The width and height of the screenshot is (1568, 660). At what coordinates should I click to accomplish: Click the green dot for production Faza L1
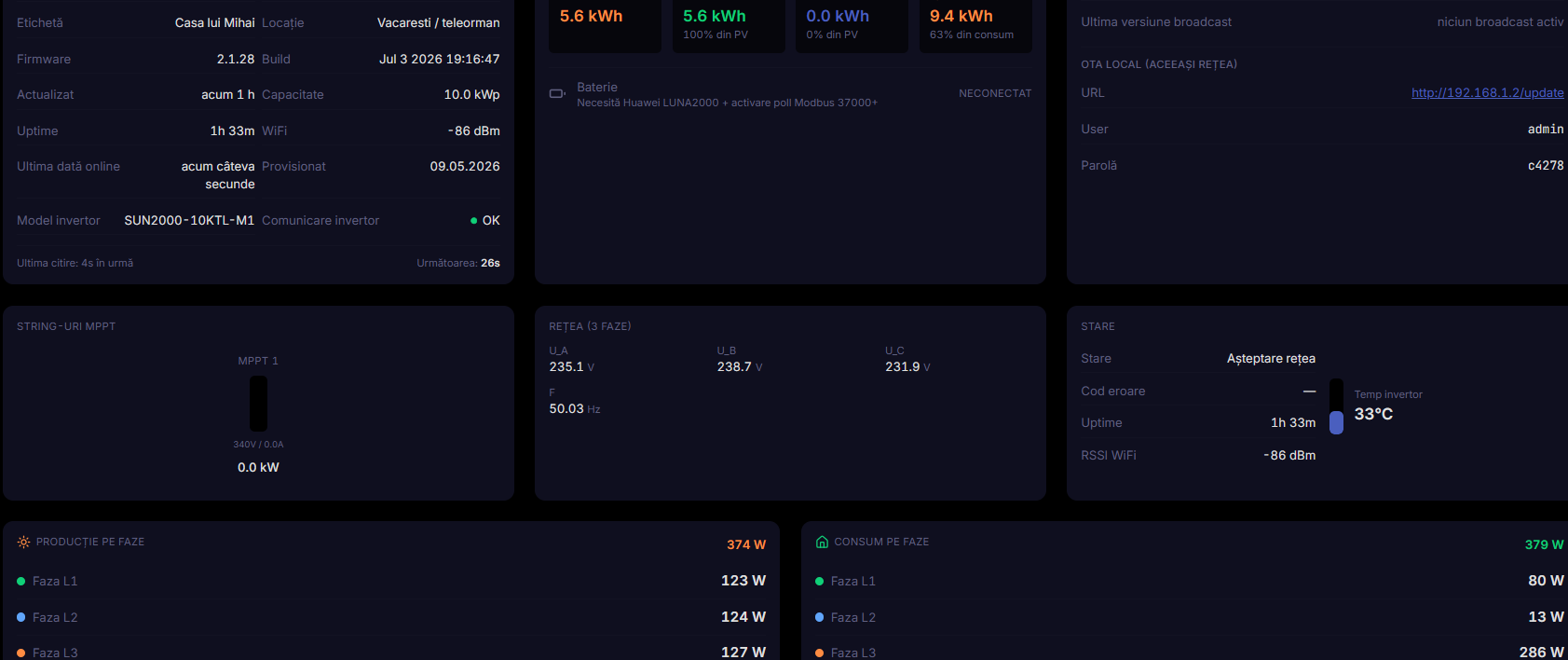pos(20,581)
